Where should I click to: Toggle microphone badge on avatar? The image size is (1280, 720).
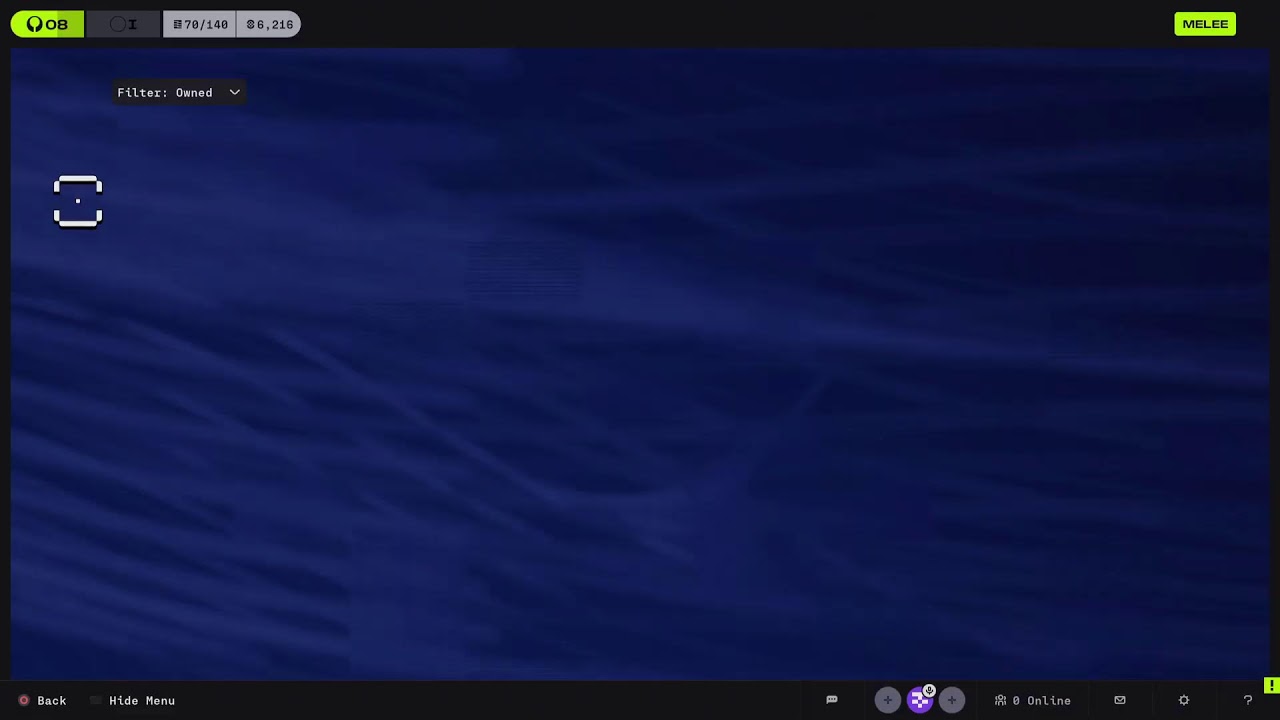click(x=929, y=690)
